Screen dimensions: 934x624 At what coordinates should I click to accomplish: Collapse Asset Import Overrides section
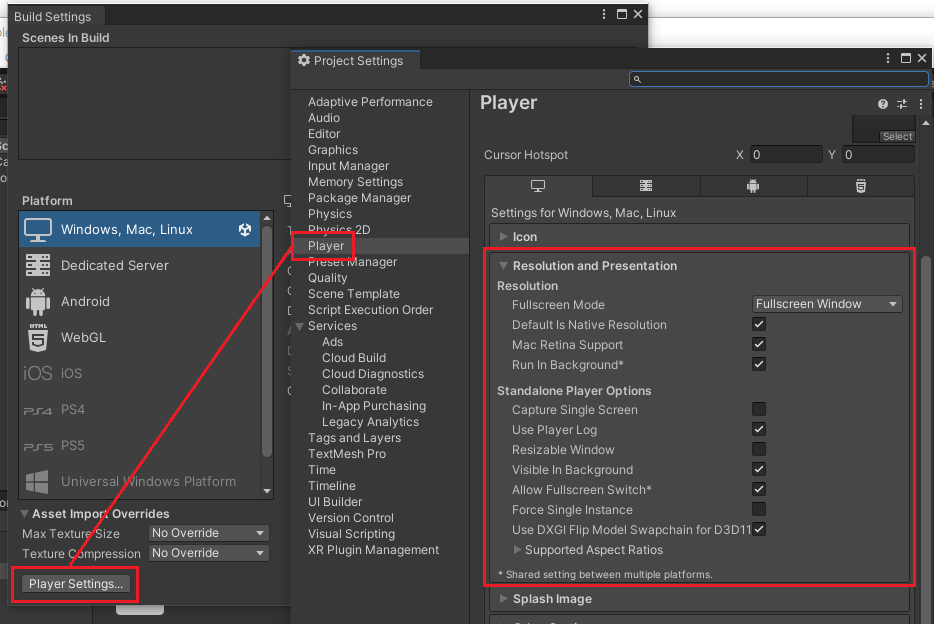point(24,513)
